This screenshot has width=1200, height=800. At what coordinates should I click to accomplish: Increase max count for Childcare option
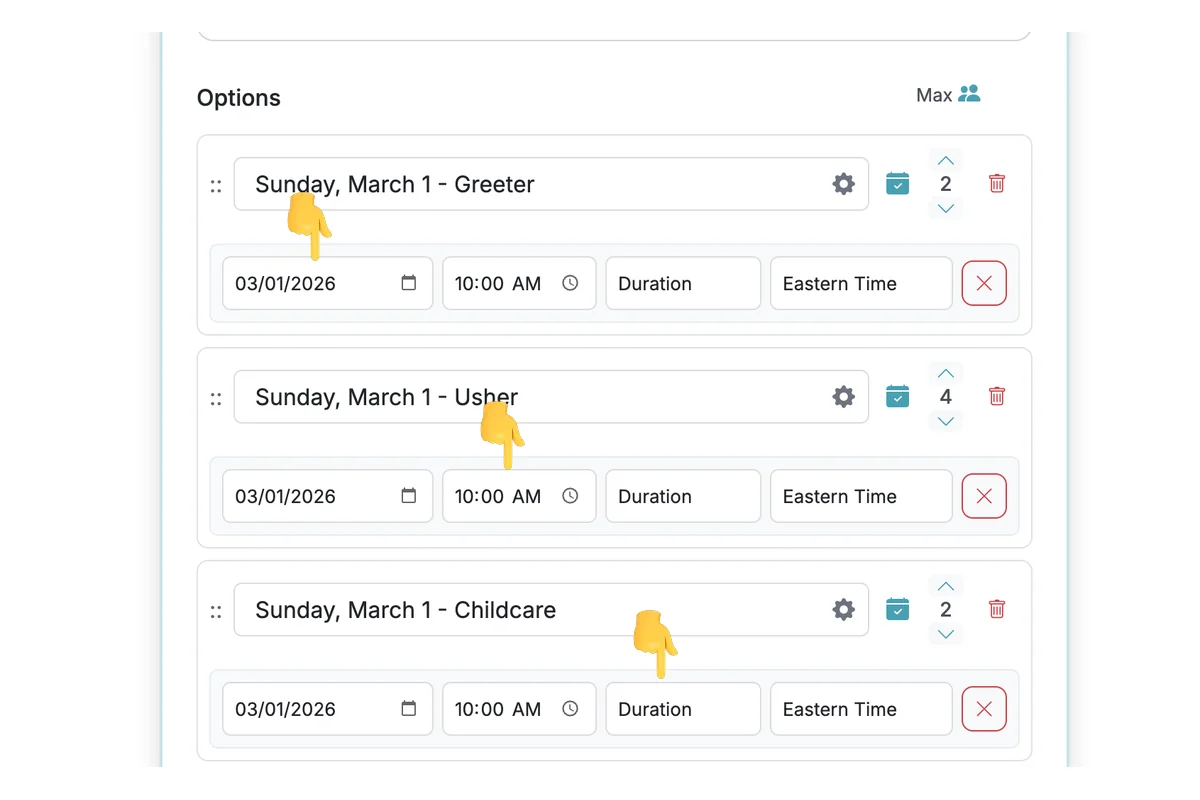tap(946, 586)
